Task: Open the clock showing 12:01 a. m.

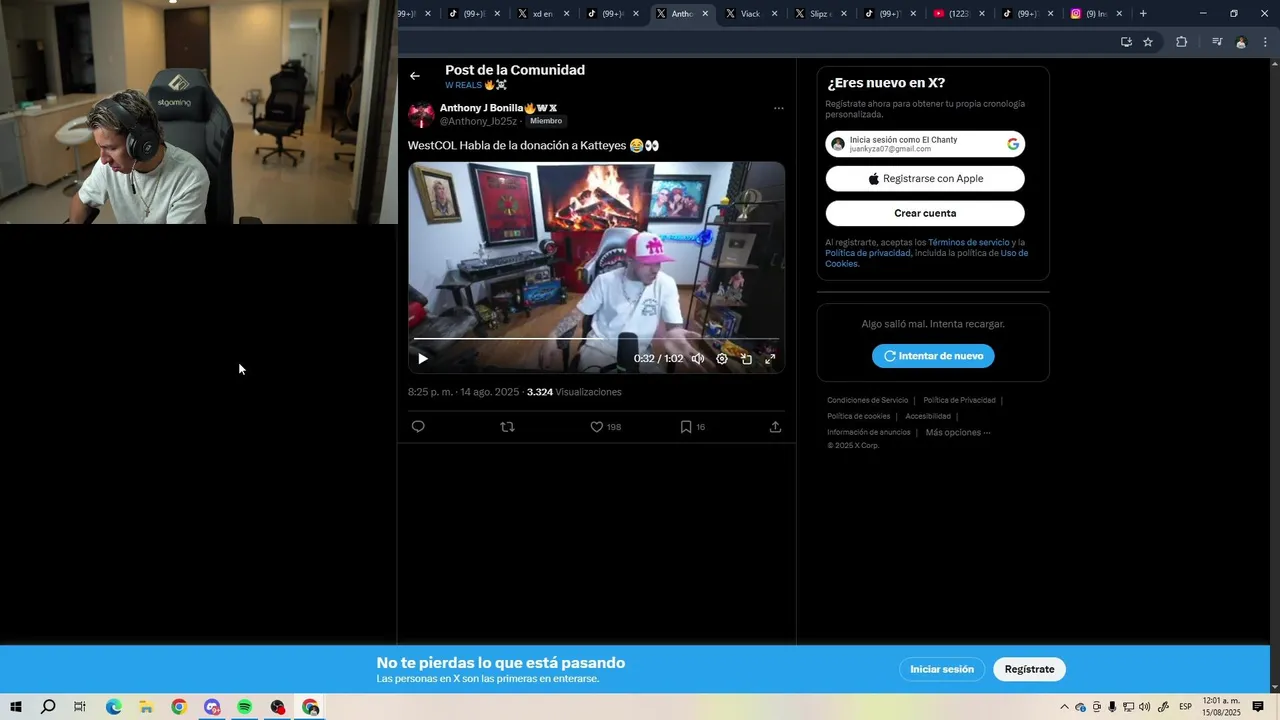Action: click(1221, 707)
